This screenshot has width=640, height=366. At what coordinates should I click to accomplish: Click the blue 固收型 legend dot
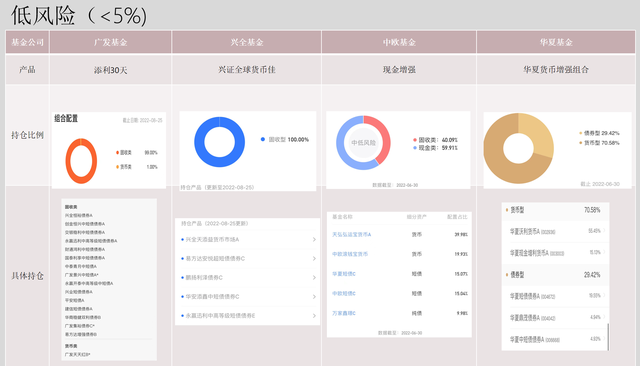tap(263, 140)
